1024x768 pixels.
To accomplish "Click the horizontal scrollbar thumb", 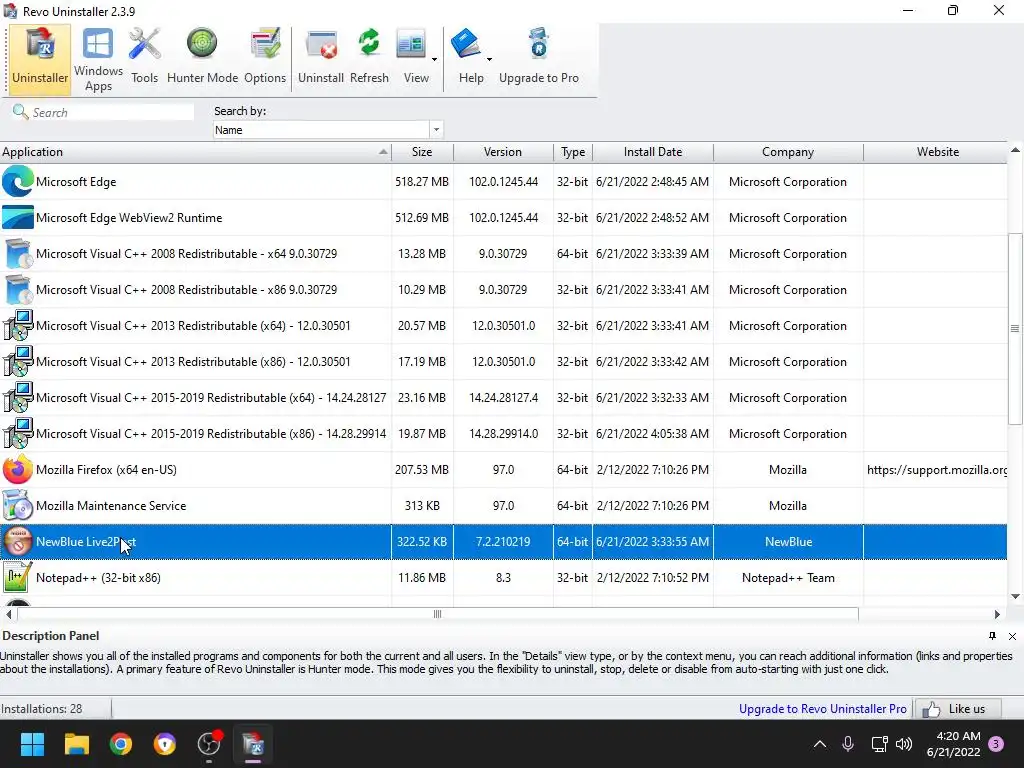I will pos(438,614).
